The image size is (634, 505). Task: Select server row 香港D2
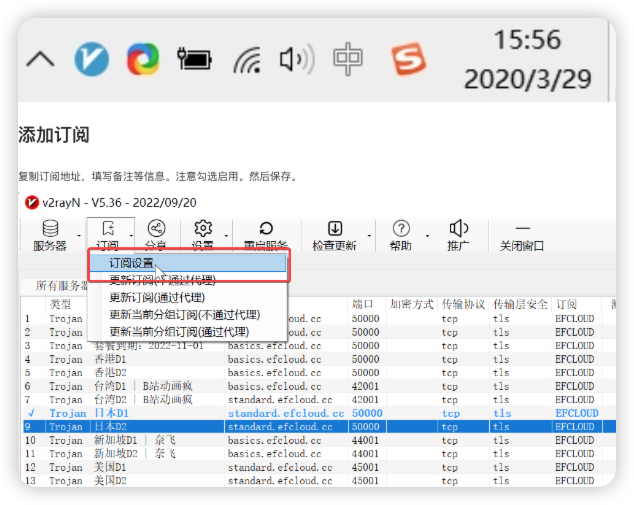[319, 372]
